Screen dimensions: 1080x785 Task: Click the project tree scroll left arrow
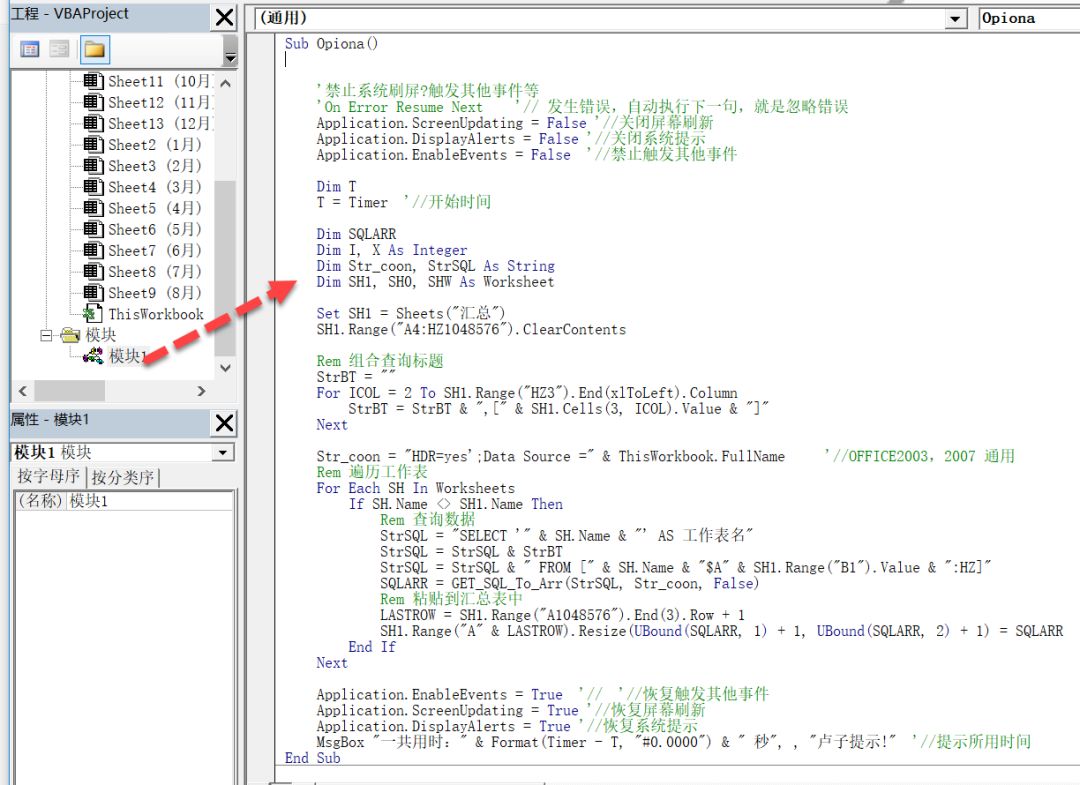(23, 391)
